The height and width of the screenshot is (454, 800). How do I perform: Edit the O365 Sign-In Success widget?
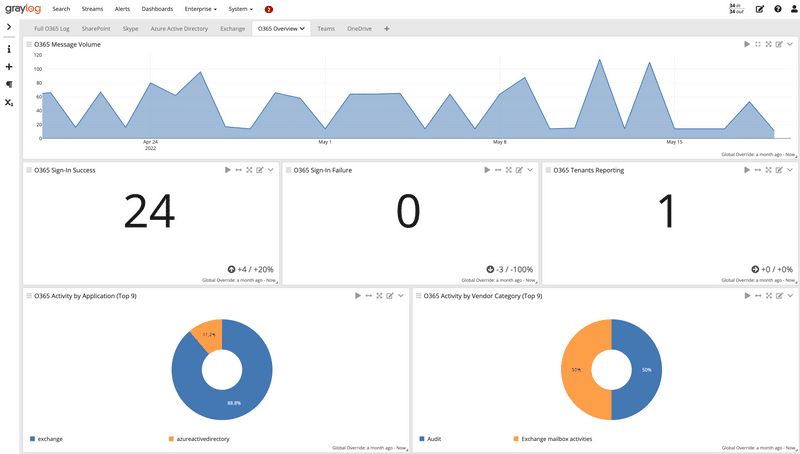pyautogui.click(x=260, y=170)
